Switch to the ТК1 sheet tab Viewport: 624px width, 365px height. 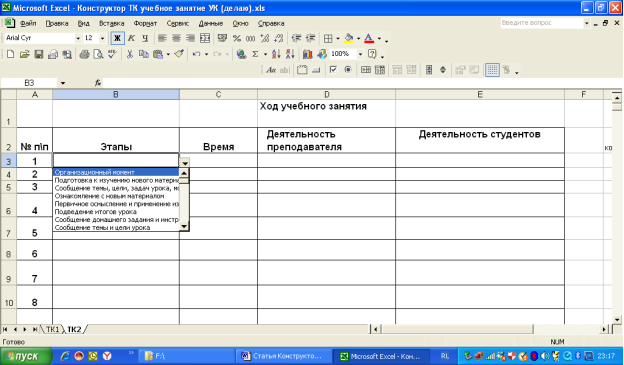[53, 330]
